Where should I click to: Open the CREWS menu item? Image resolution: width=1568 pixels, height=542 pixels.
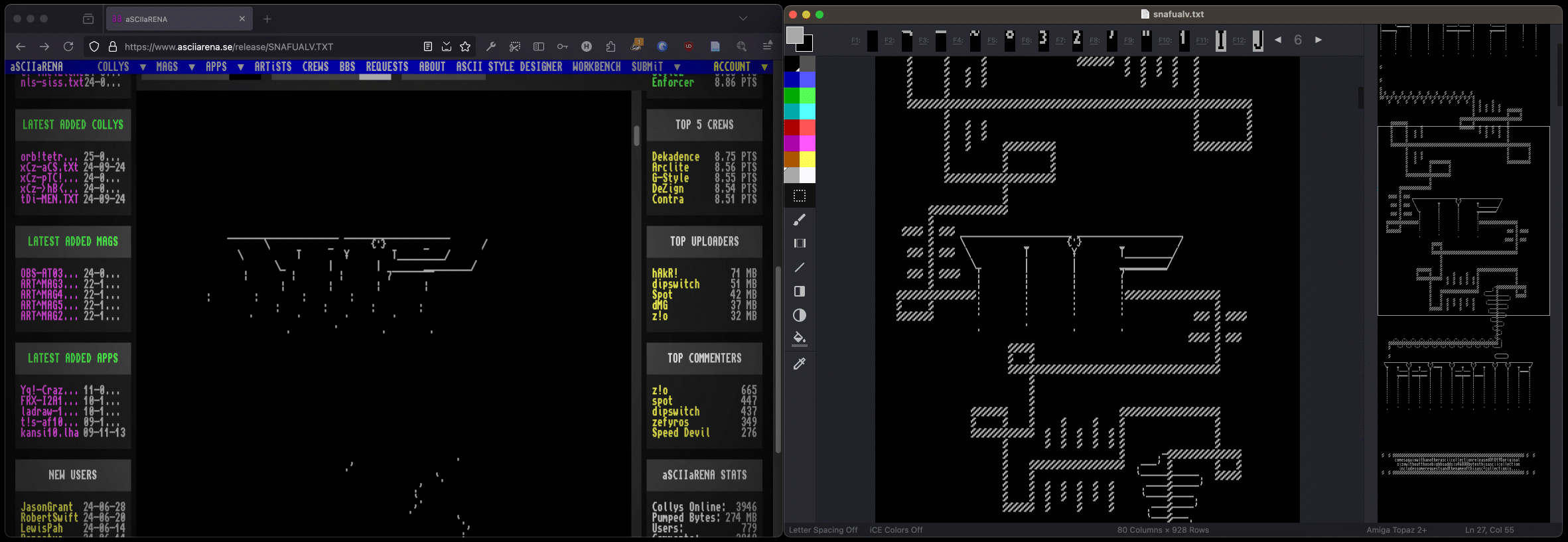(315, 67)
